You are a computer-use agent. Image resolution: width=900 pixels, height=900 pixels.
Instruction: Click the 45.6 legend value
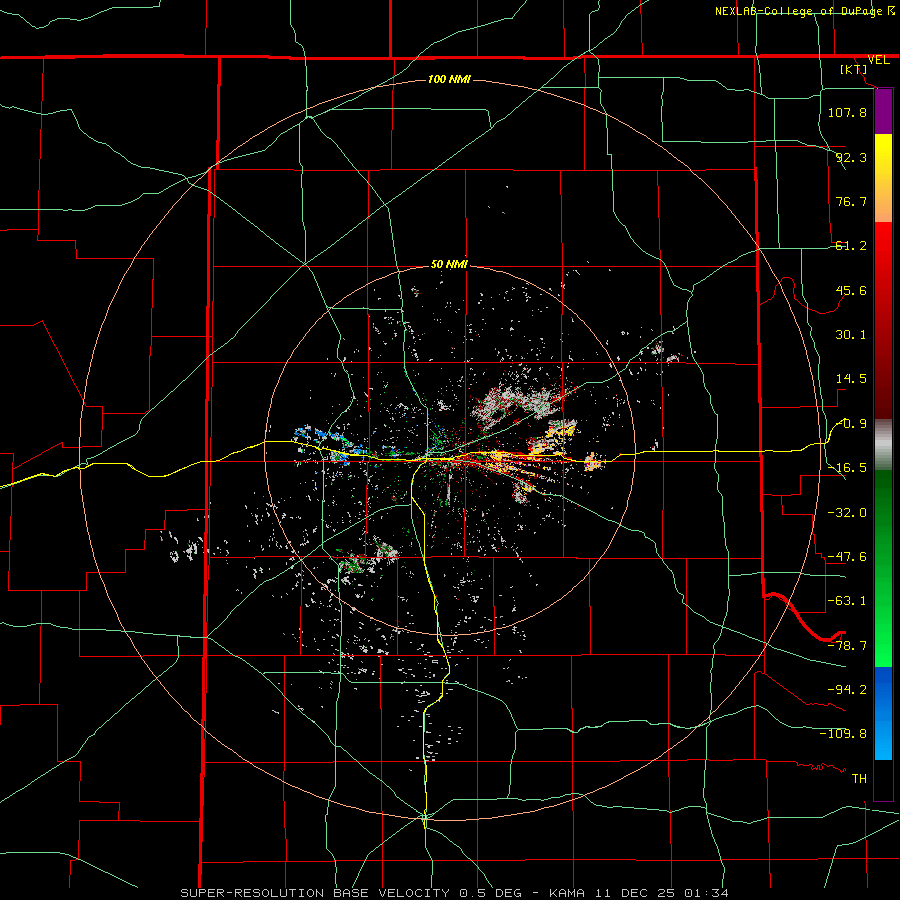pyautogui.click(x=851, y=290)
